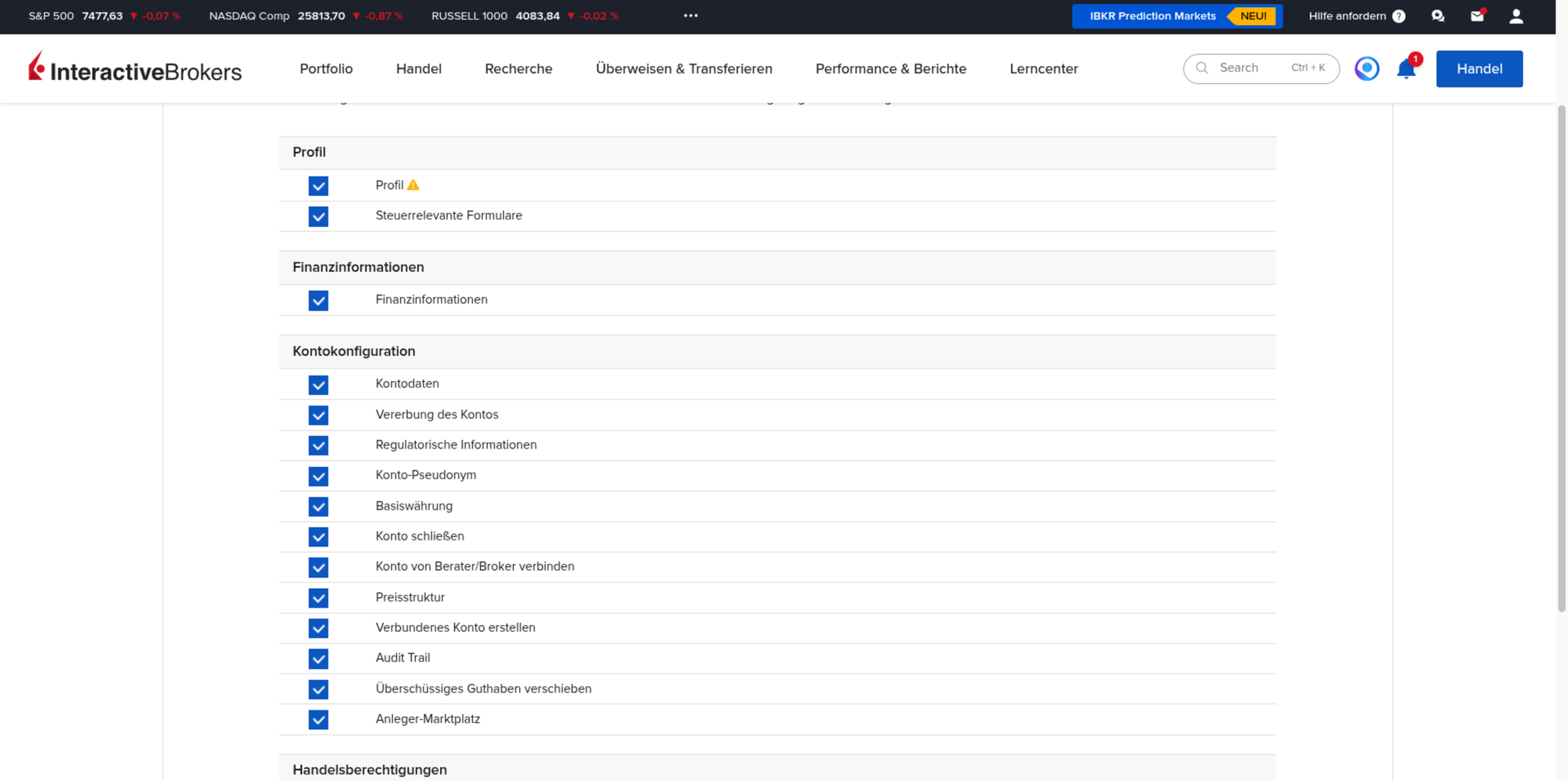Focus the Search input field
Image resolution: width=1568 pixels, height=781 pixels.
click(1261, 69)
